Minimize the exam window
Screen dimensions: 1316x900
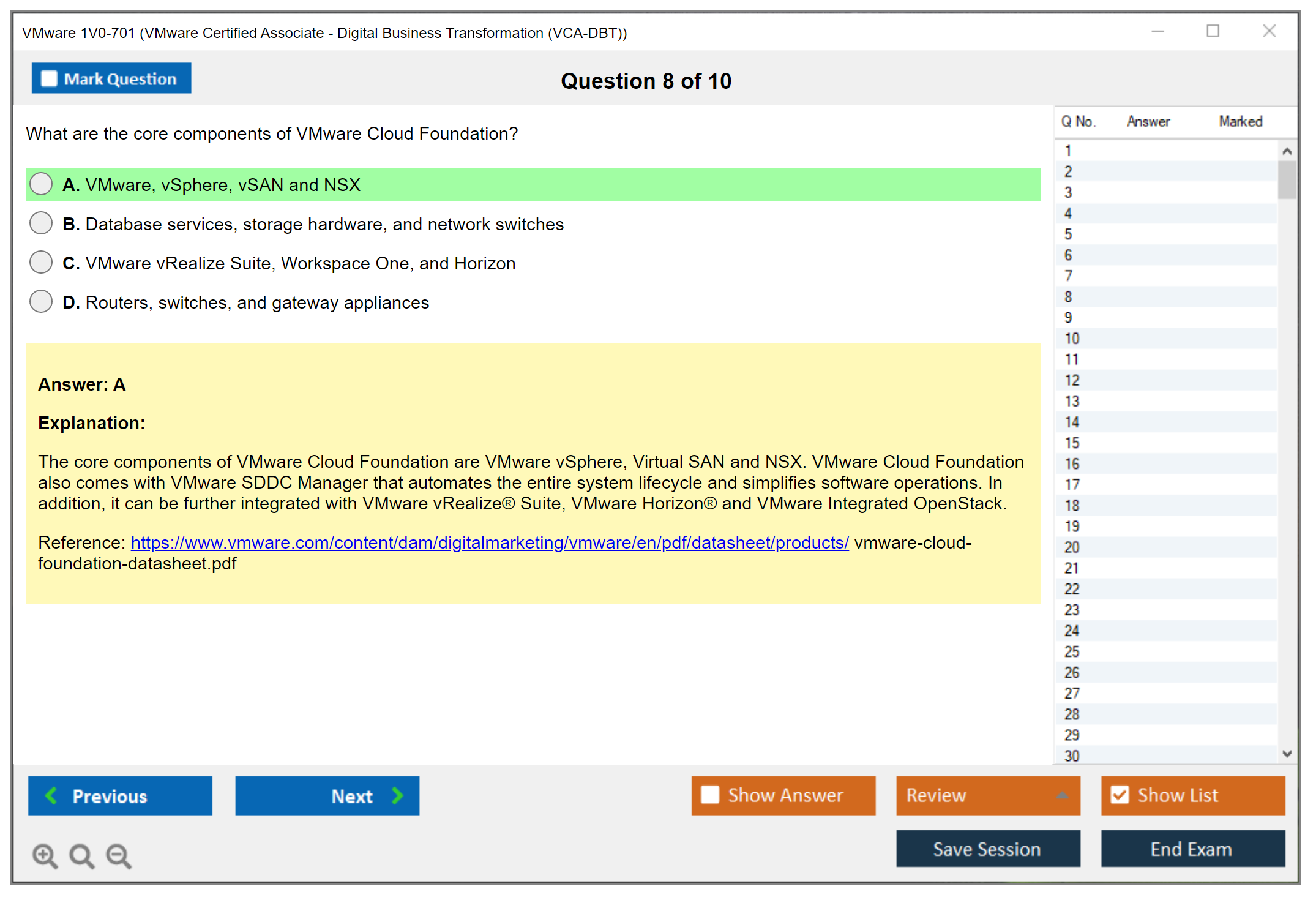click(1157, 31)
